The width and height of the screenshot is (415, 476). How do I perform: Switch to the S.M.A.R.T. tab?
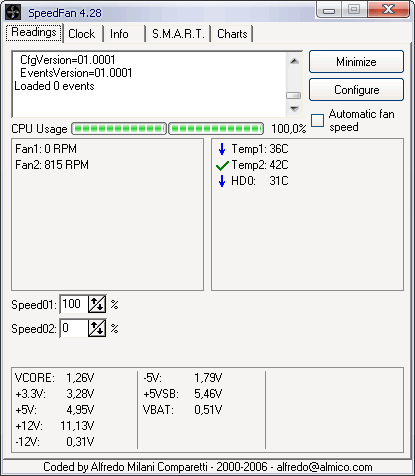tap(178, 34)
